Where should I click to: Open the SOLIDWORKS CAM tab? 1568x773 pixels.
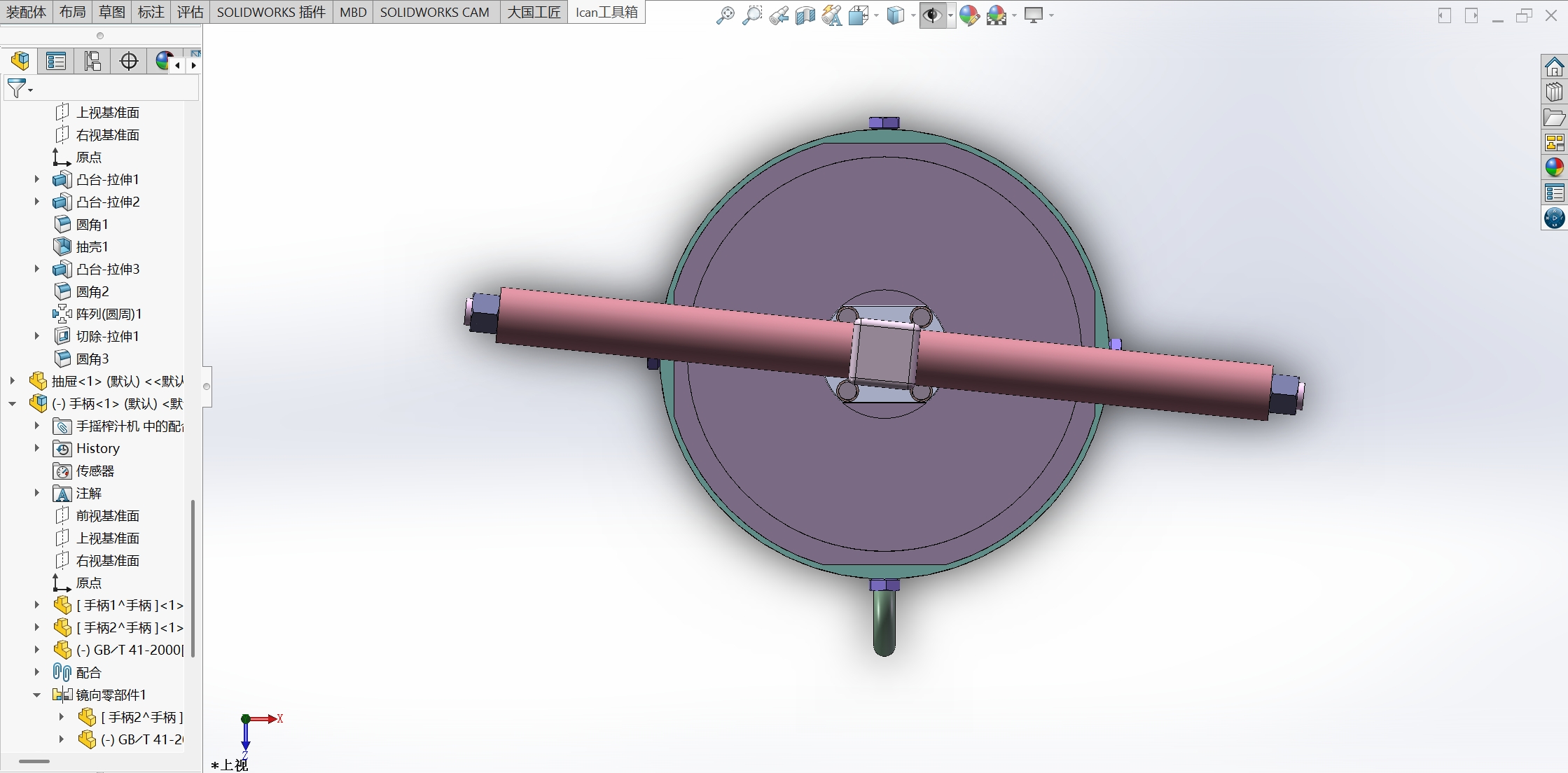(434, 12)
